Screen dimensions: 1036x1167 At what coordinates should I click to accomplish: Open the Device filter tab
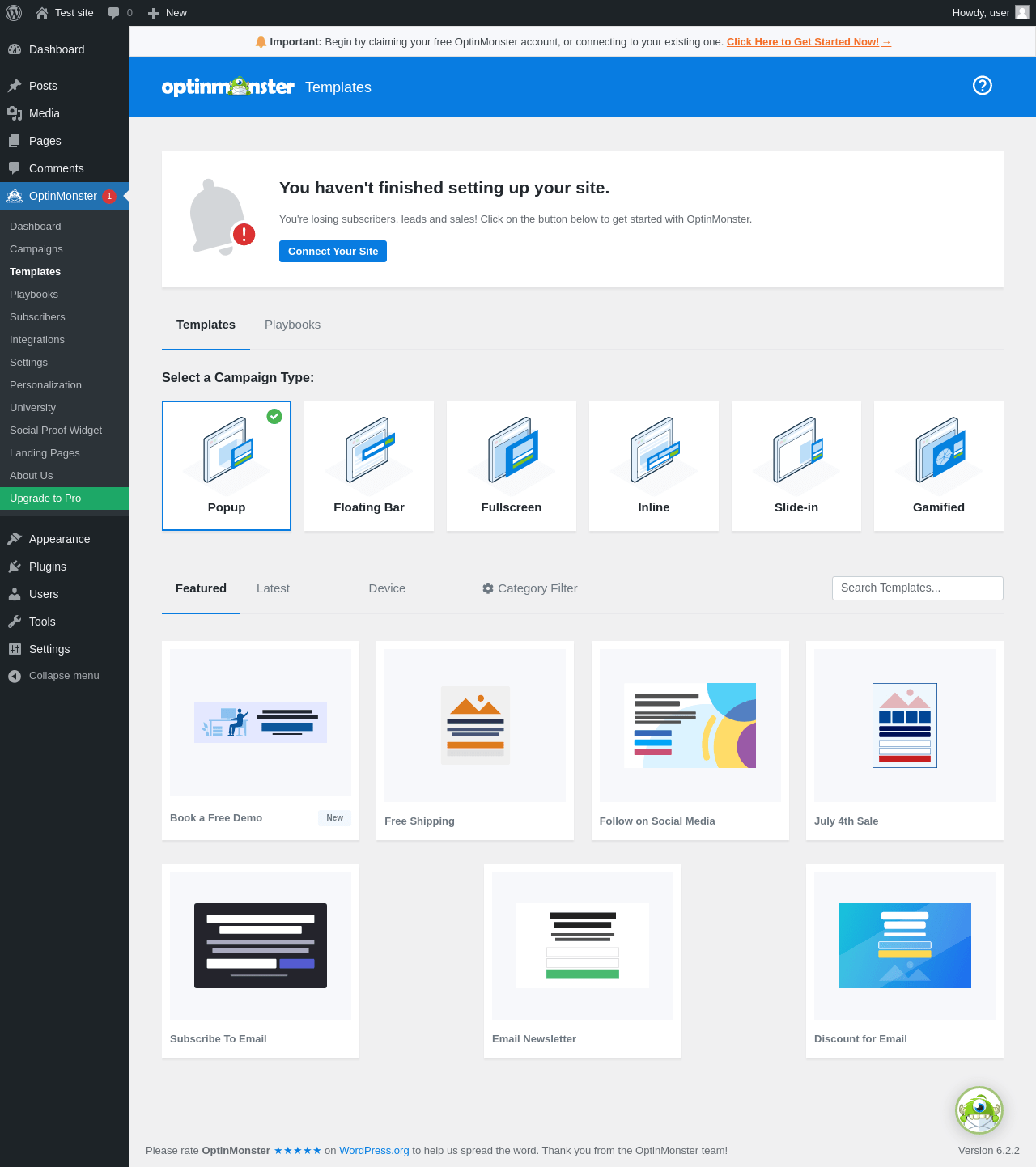[387, 588]
